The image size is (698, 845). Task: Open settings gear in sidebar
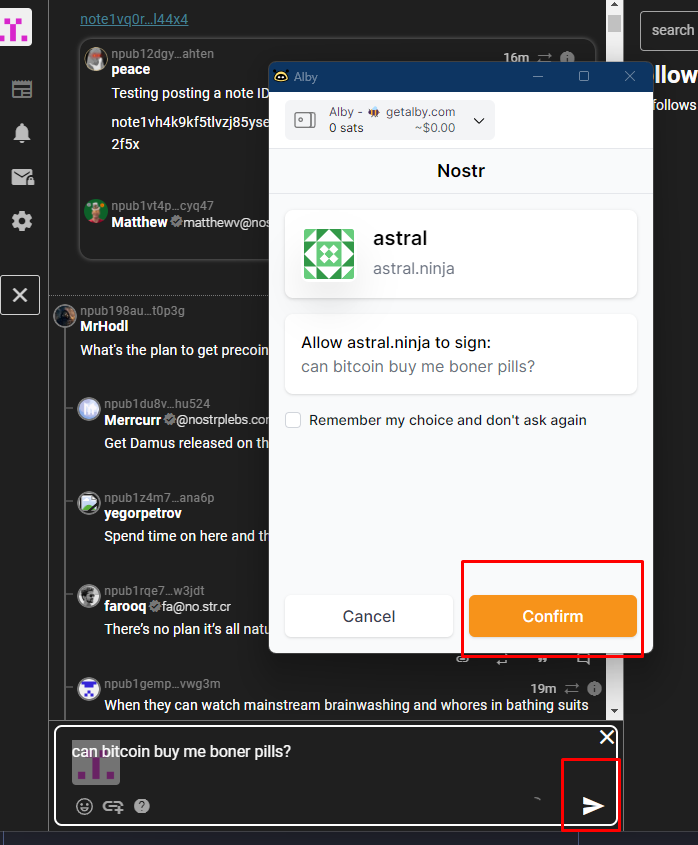pyautogui.click(x=22, y=221)
